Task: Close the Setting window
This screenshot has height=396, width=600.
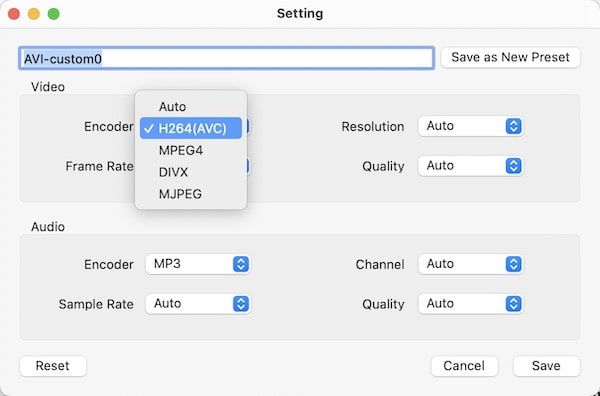Action: tap(14, 14)
